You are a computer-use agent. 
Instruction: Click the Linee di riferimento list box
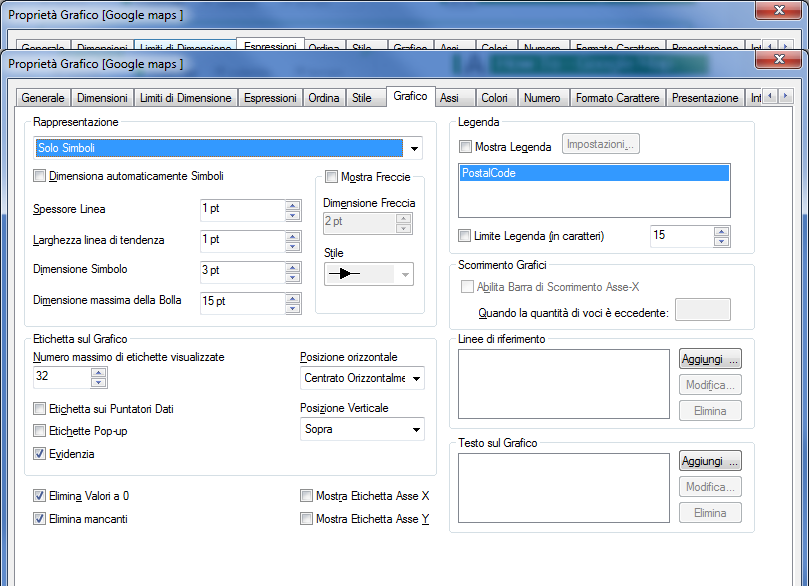[x=563, y=384]
